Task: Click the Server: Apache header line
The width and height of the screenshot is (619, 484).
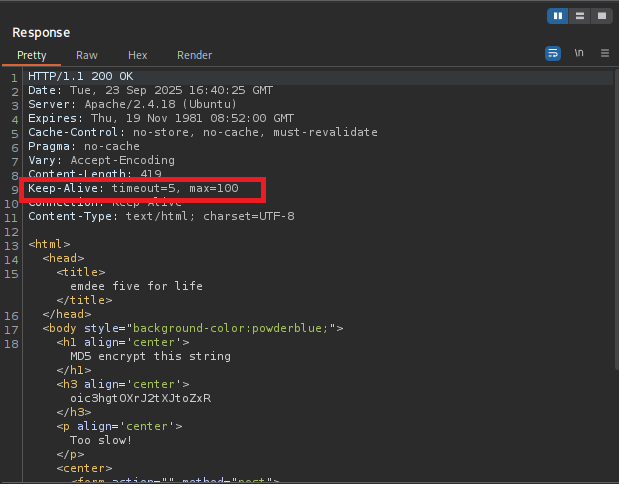Action: pos(132,105)
